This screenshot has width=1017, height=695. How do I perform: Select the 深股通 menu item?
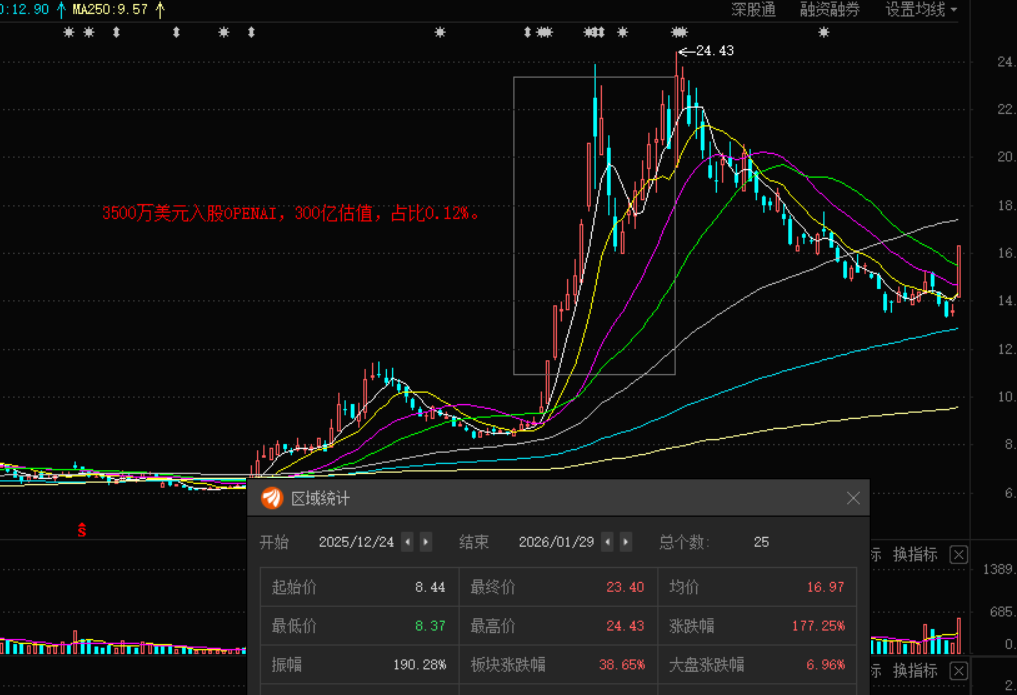tap(752, 12)
